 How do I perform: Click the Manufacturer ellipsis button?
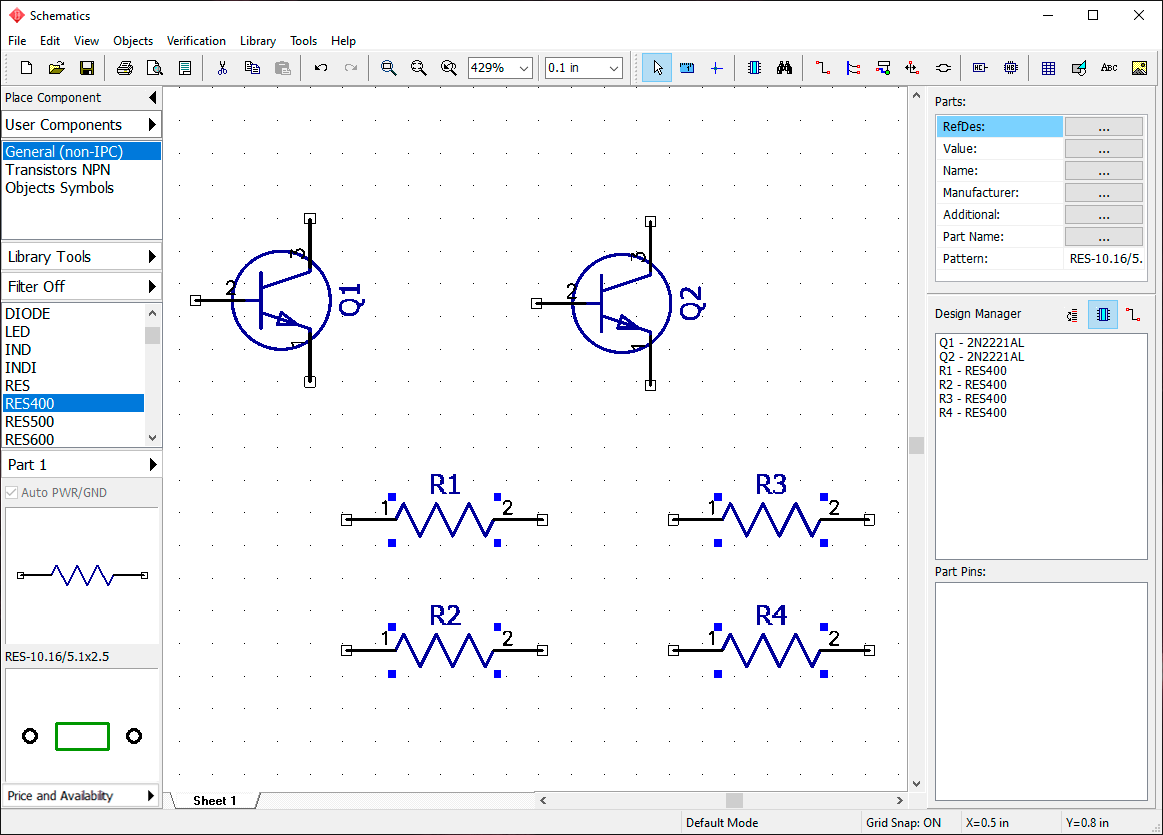(1104, 193)
